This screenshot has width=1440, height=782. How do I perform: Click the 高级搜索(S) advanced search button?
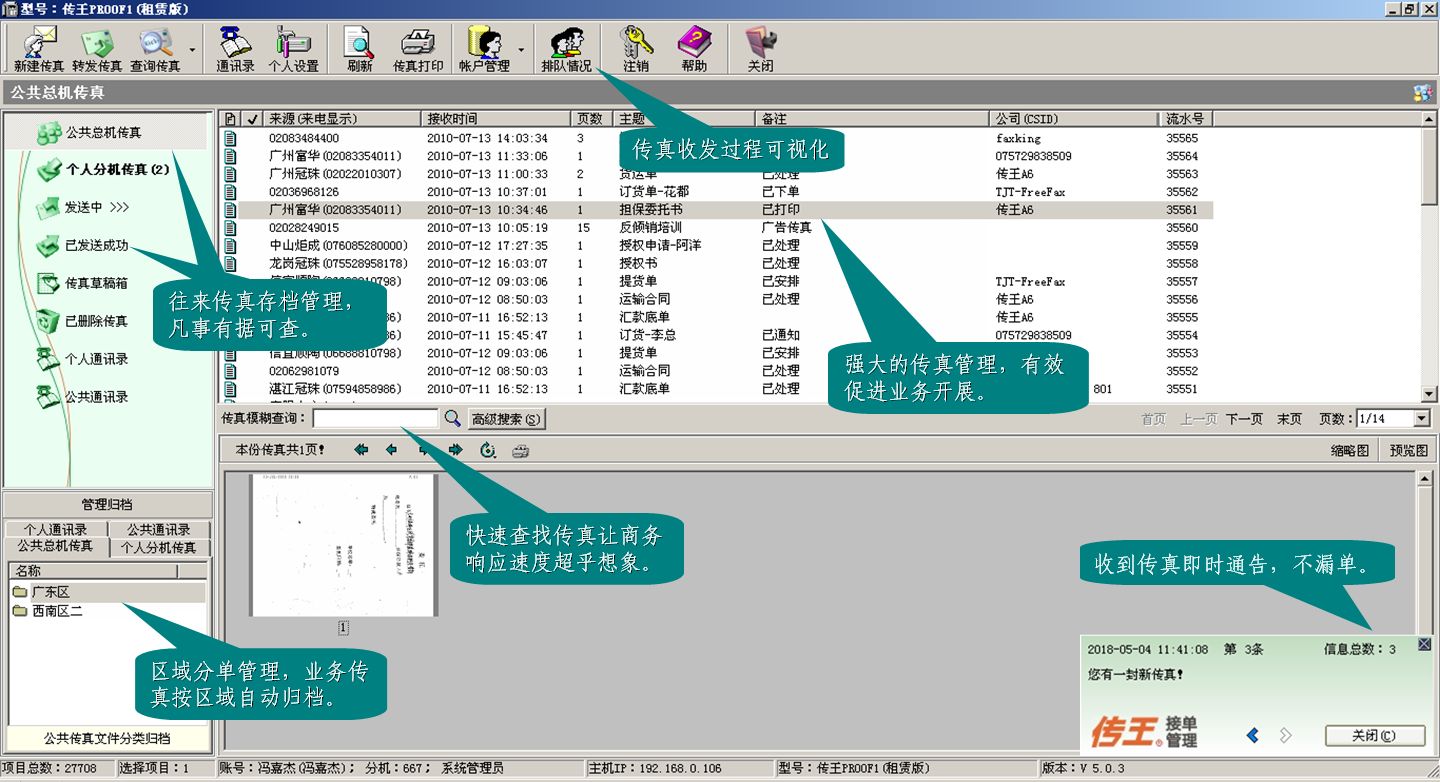(507, 419)
